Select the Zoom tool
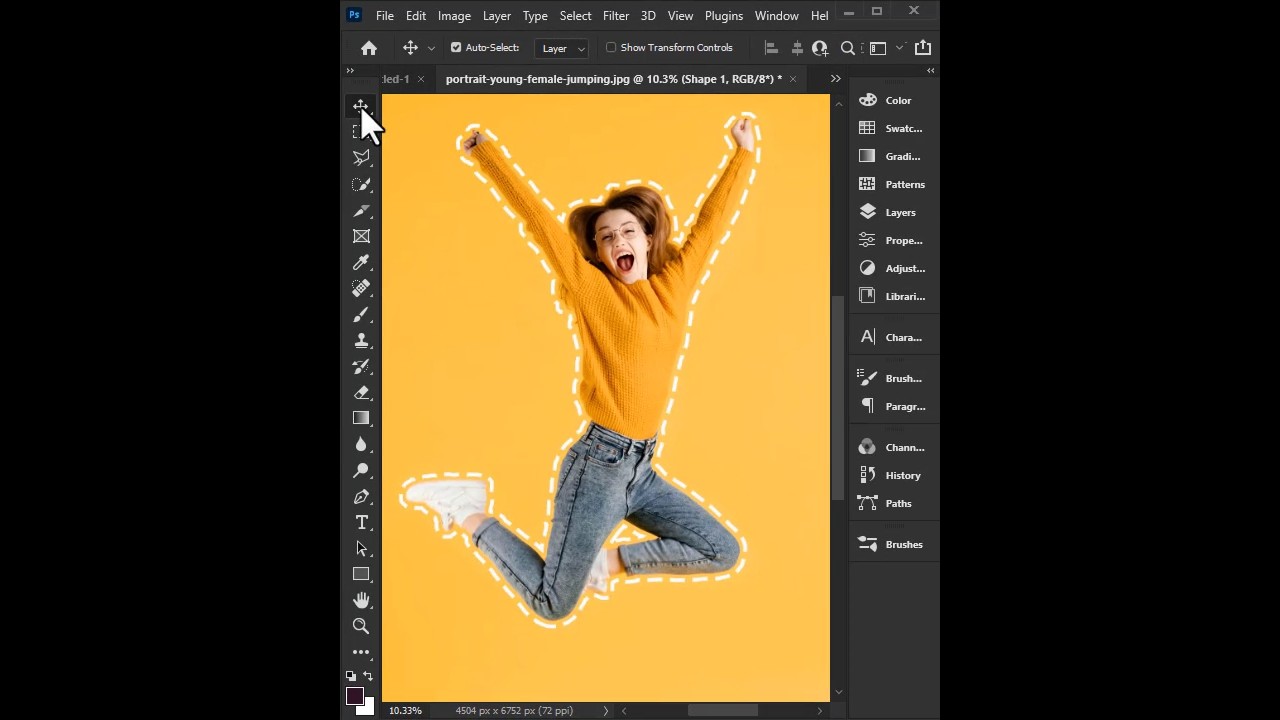Screen dimensions: 1280x720 [361, 626]
